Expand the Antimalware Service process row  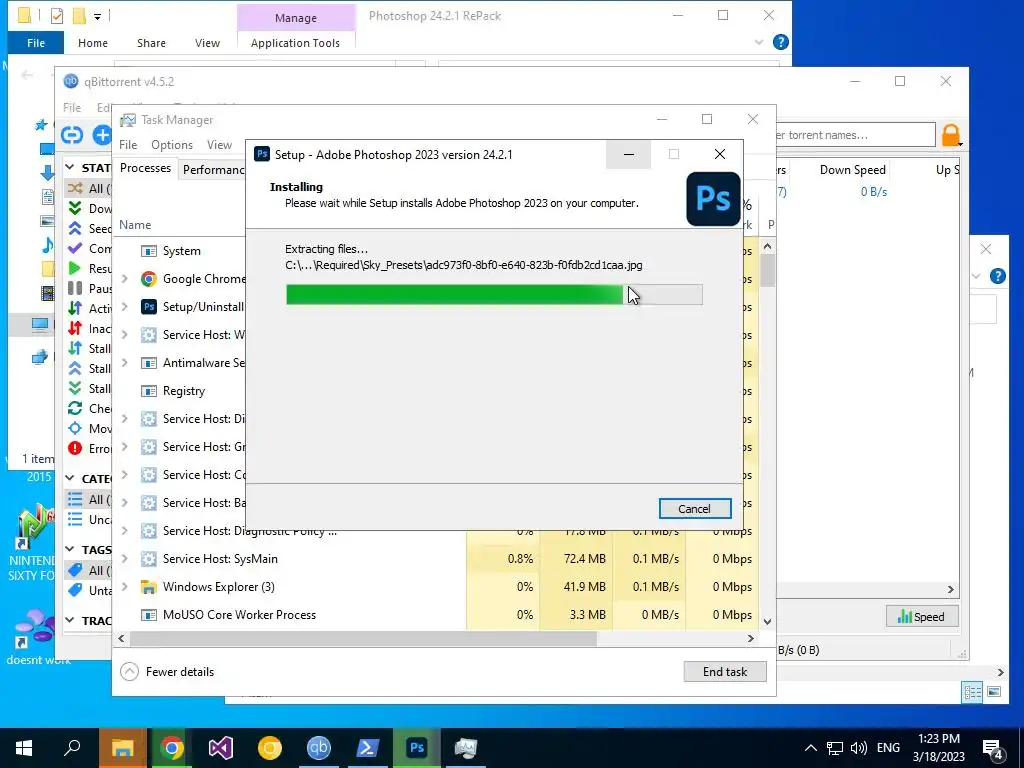coord(125,363)
